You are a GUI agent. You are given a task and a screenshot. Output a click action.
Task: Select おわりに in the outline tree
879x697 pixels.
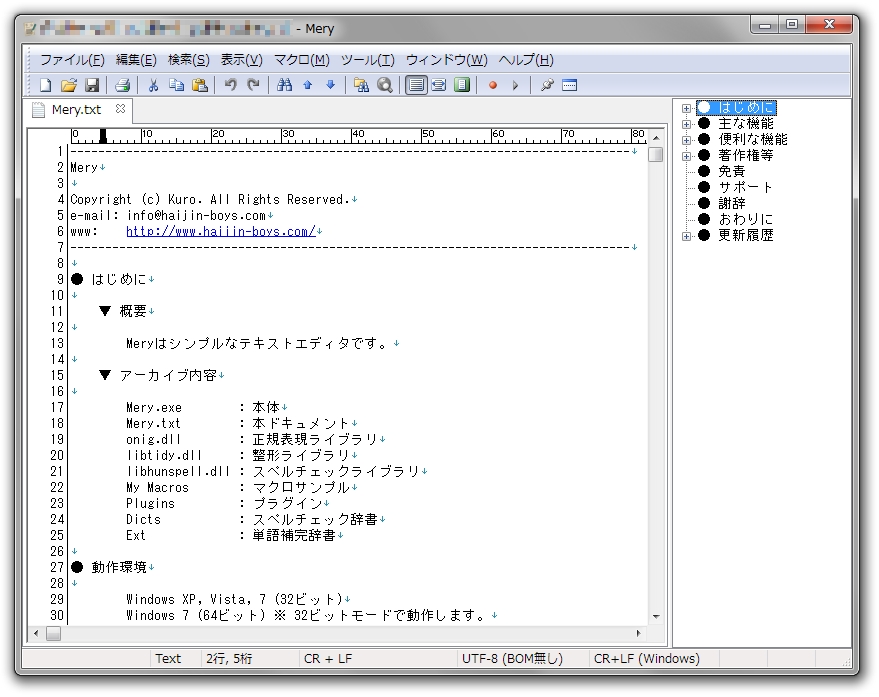click(746, 219)
